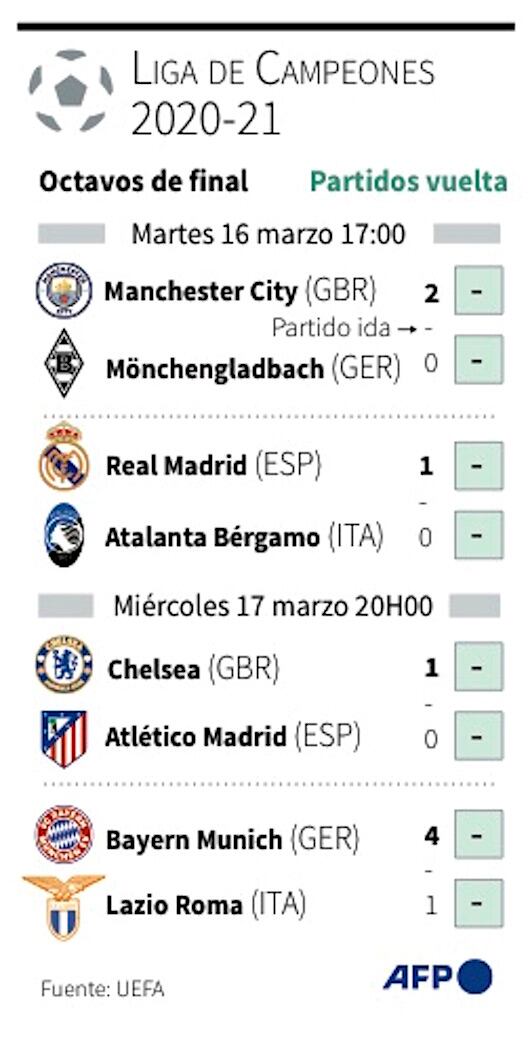530x1049 pixels.
Task: Click the Chelsea club crest
Action: tap(64, 664)
